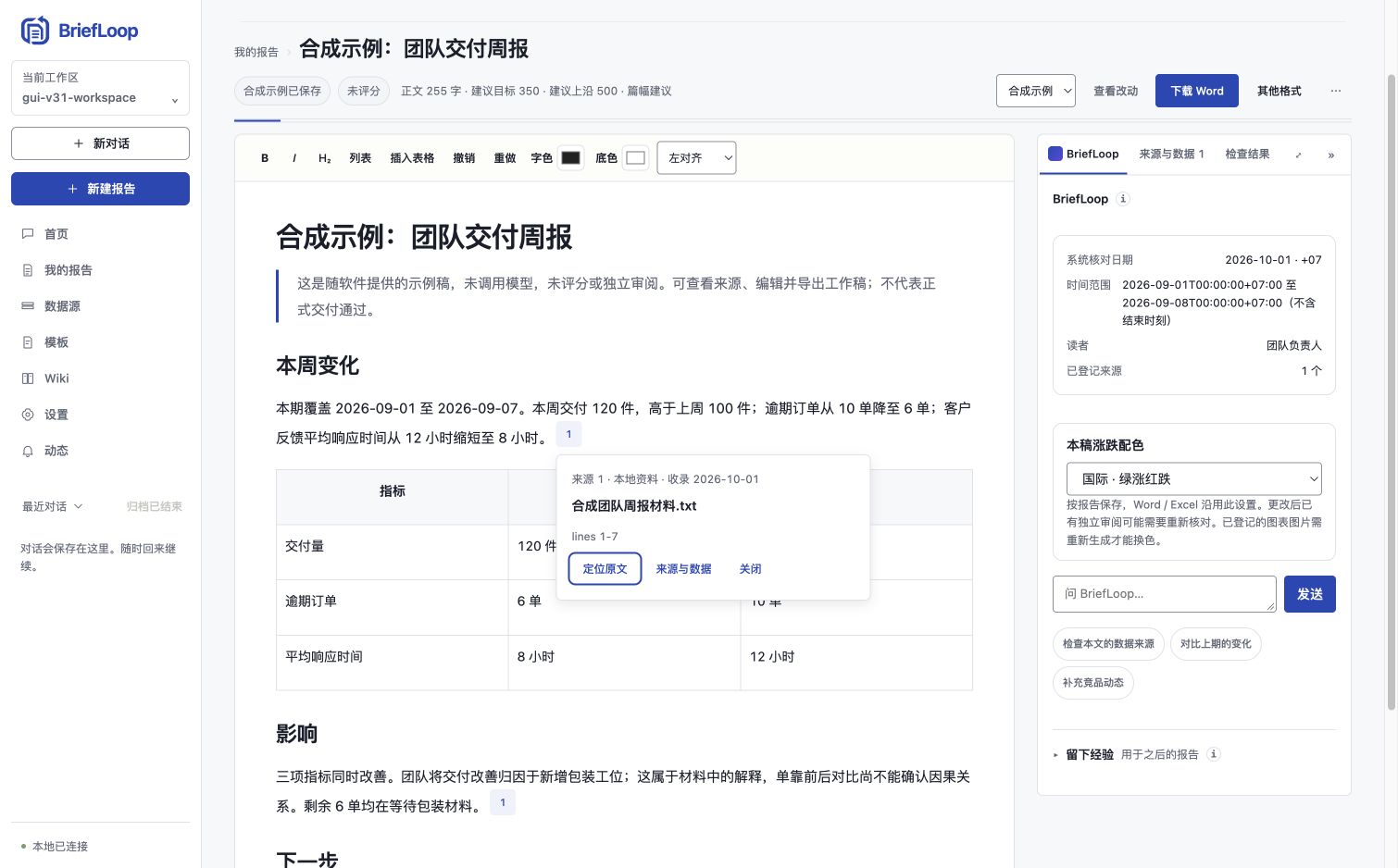Switch to the 检查结果 tab
Viewport: 1398px width, 868px height.
[x=1247, y=155]
